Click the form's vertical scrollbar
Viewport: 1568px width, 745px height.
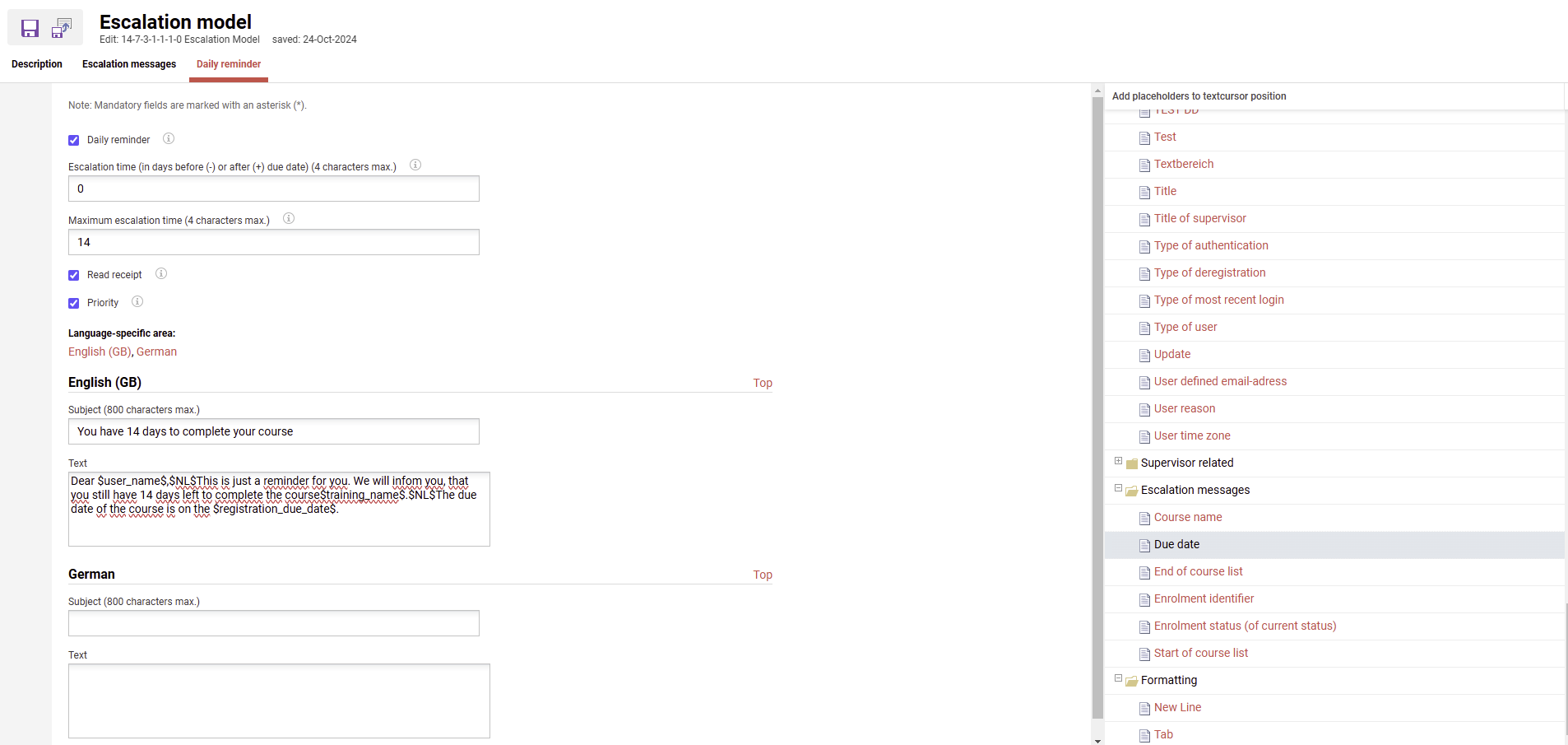[x=1097, y=412]
